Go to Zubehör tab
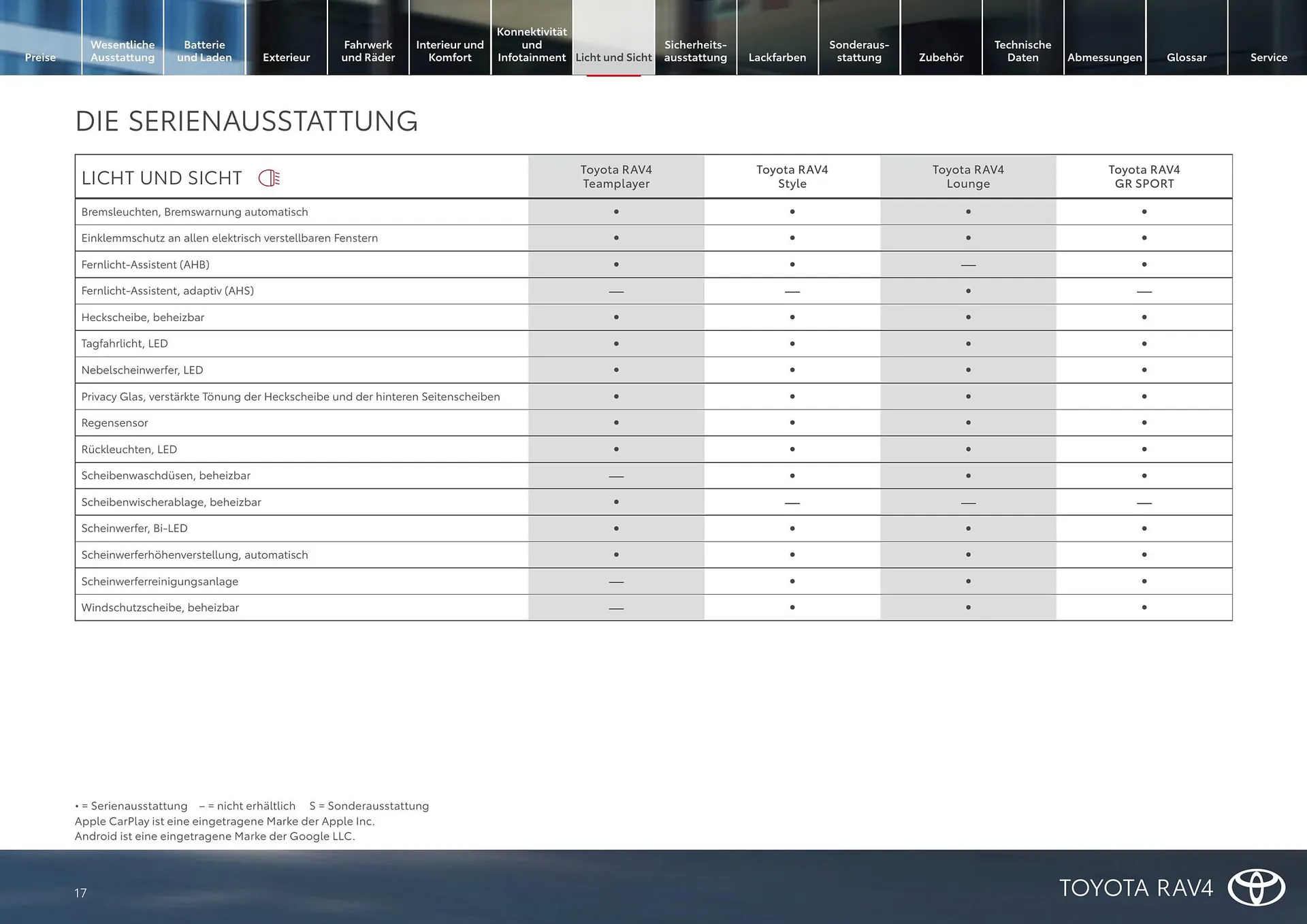This screenshot has width=1307, height=924. coord(941,57)
